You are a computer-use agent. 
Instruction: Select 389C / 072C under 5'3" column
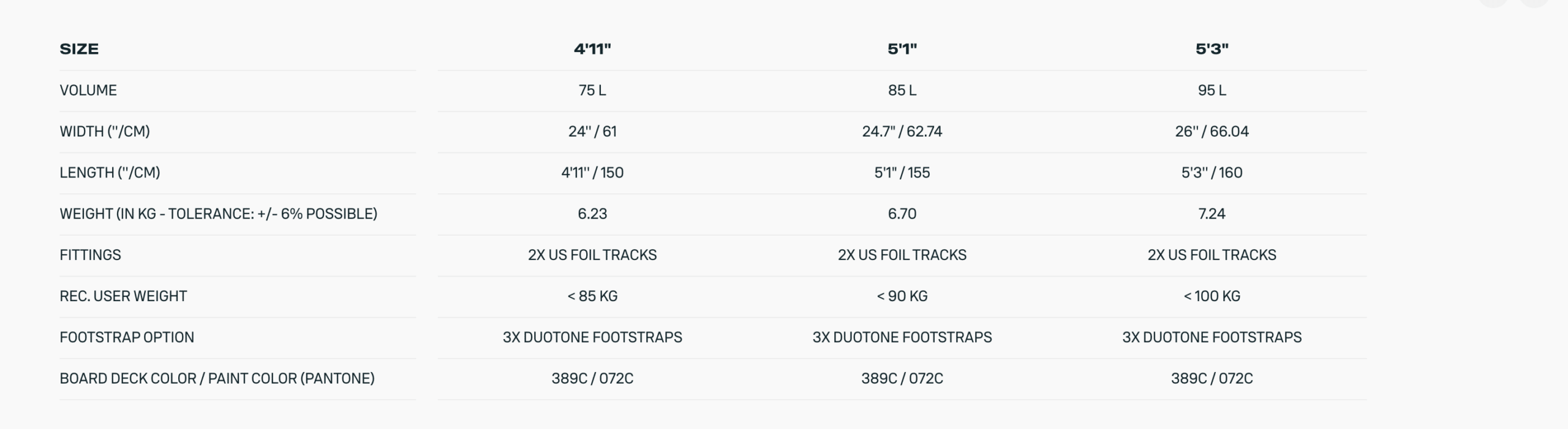point(1212,378)
